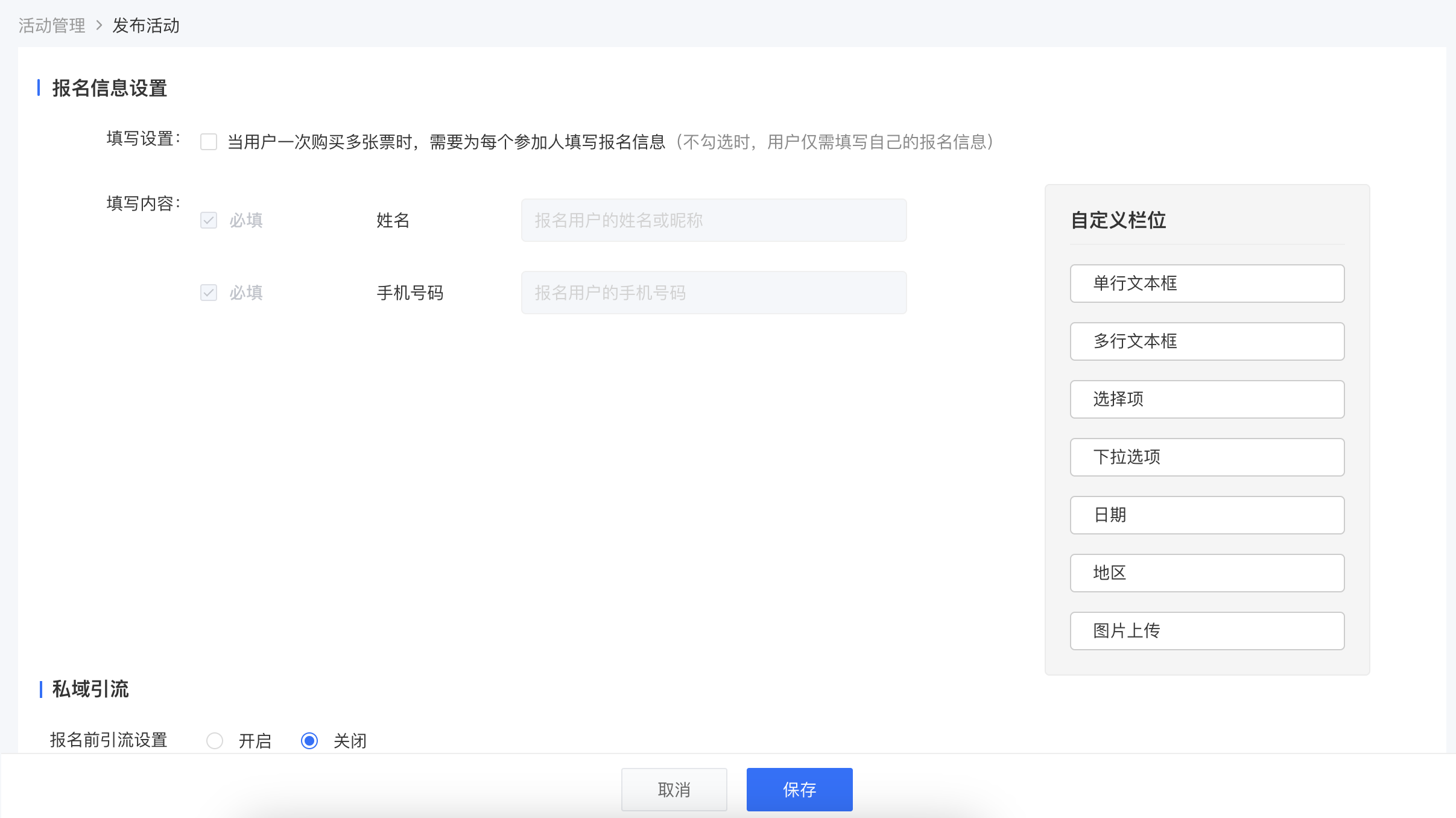
Task: Click the blue 保存 button
Action: click(800, 790)
